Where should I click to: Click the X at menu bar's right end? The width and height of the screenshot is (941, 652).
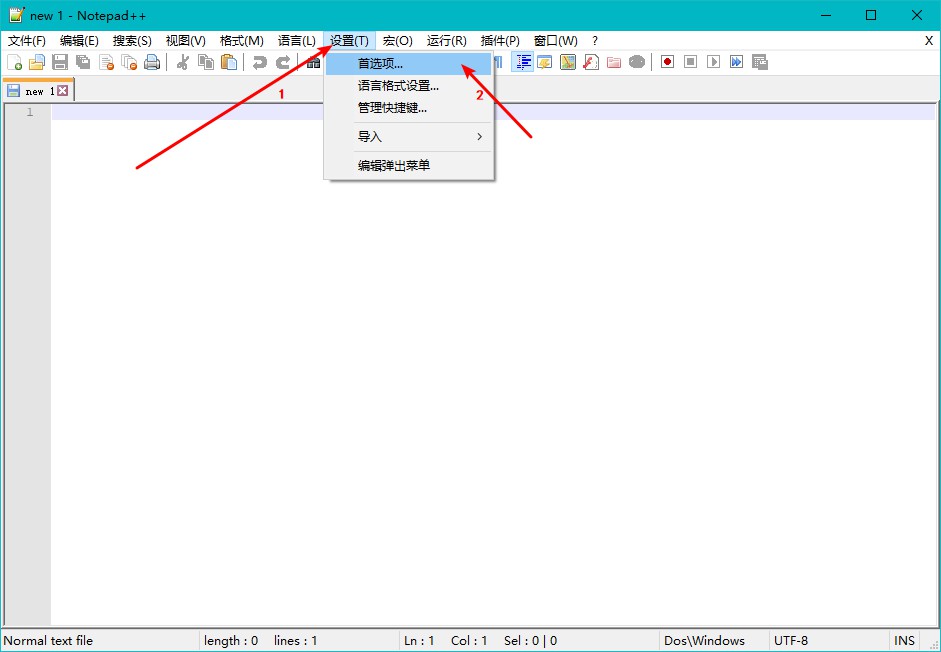pyautogui.click(x=928, y=41)
